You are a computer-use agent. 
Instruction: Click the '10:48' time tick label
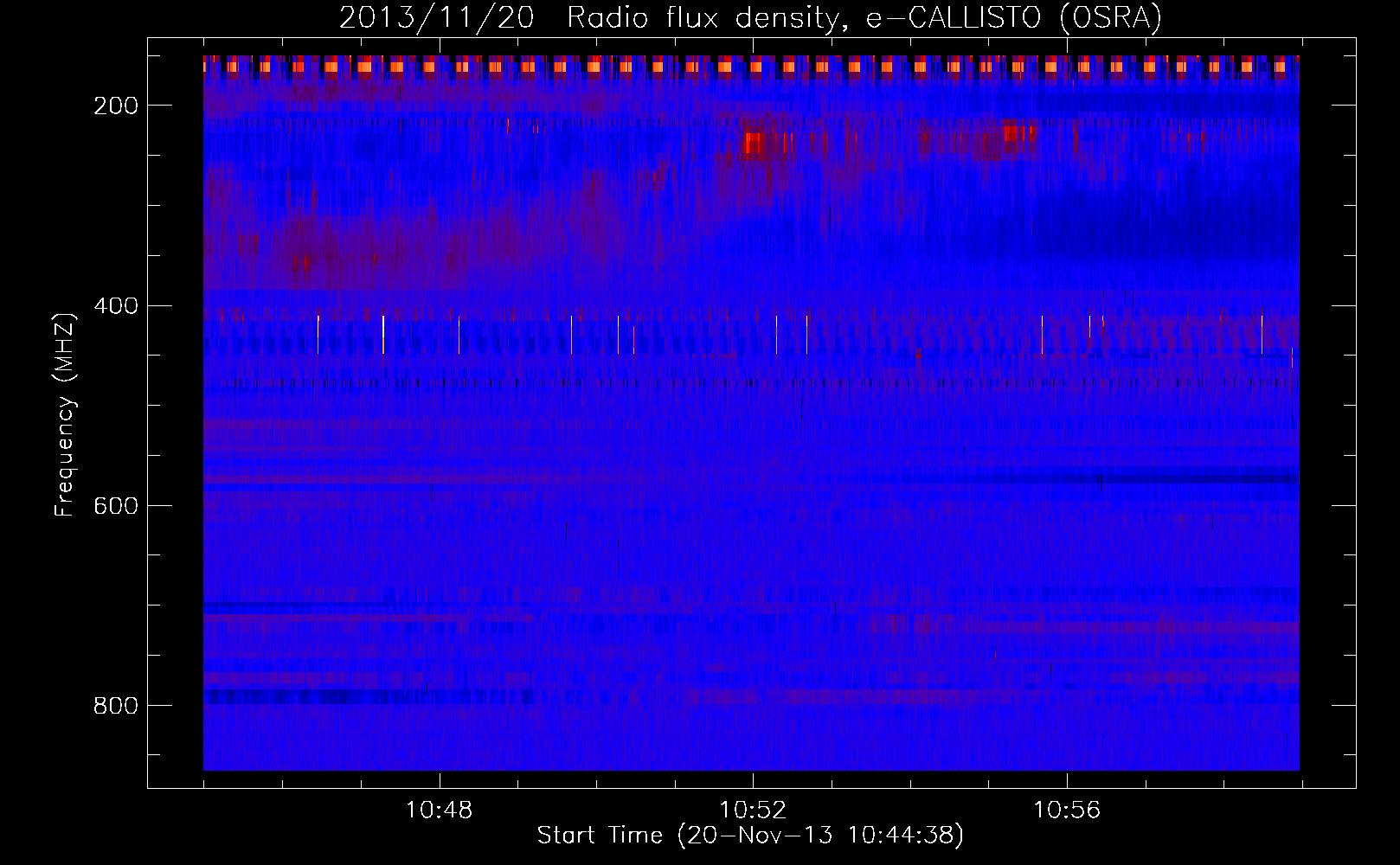click(x=440, y=811)
